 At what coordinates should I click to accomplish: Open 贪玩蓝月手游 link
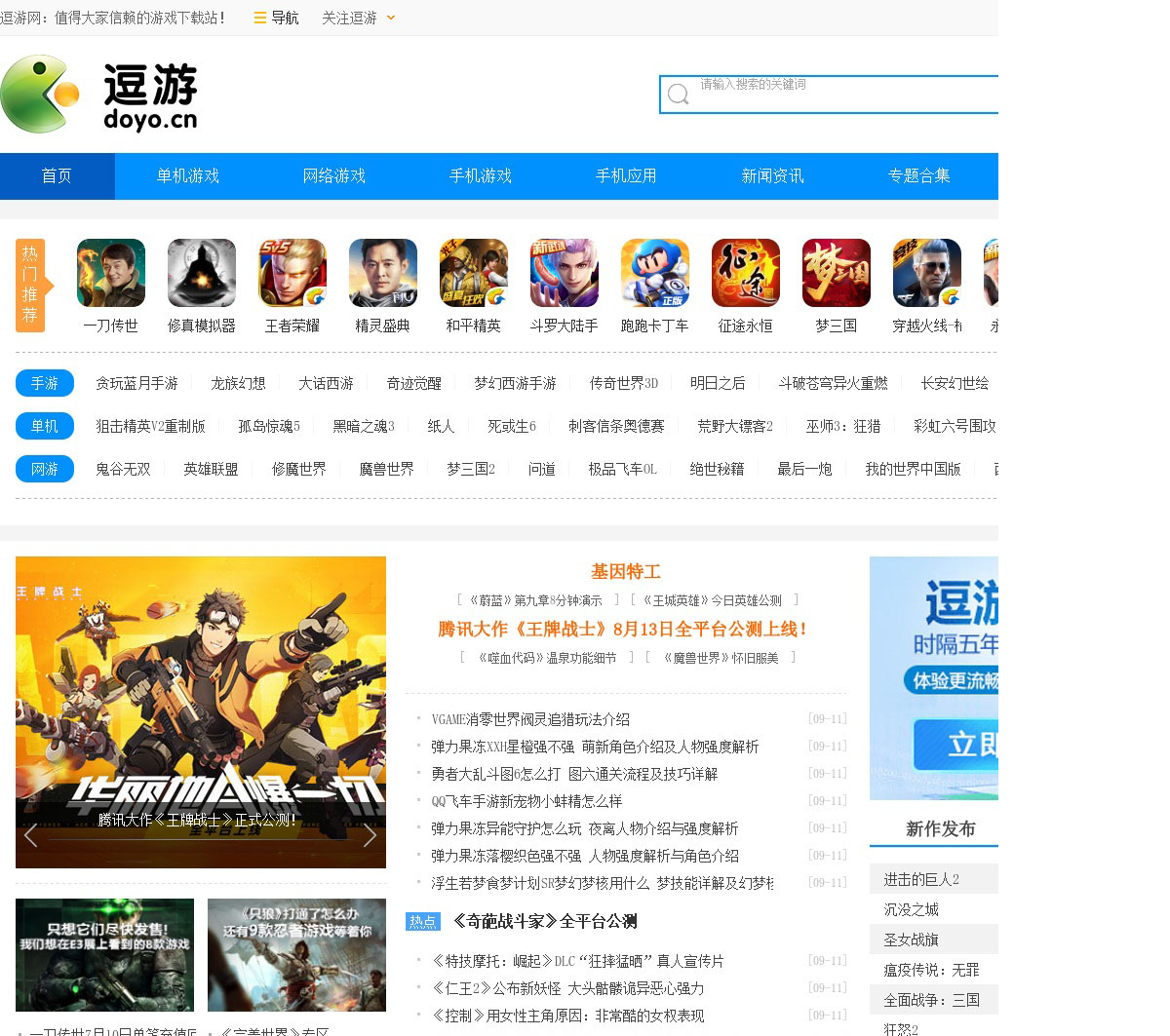(x=136, y=384)
